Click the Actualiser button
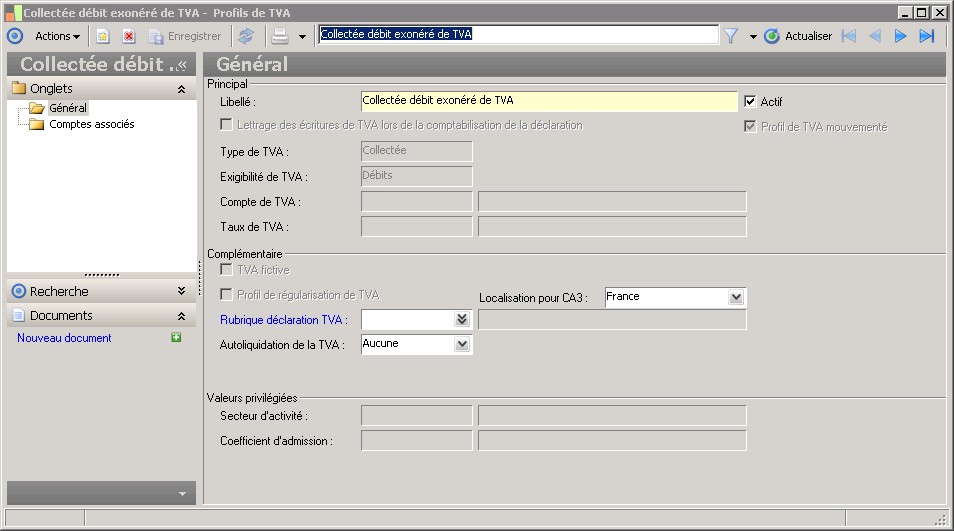This screenshot has width=954, height=531. (x=798, y=36)
